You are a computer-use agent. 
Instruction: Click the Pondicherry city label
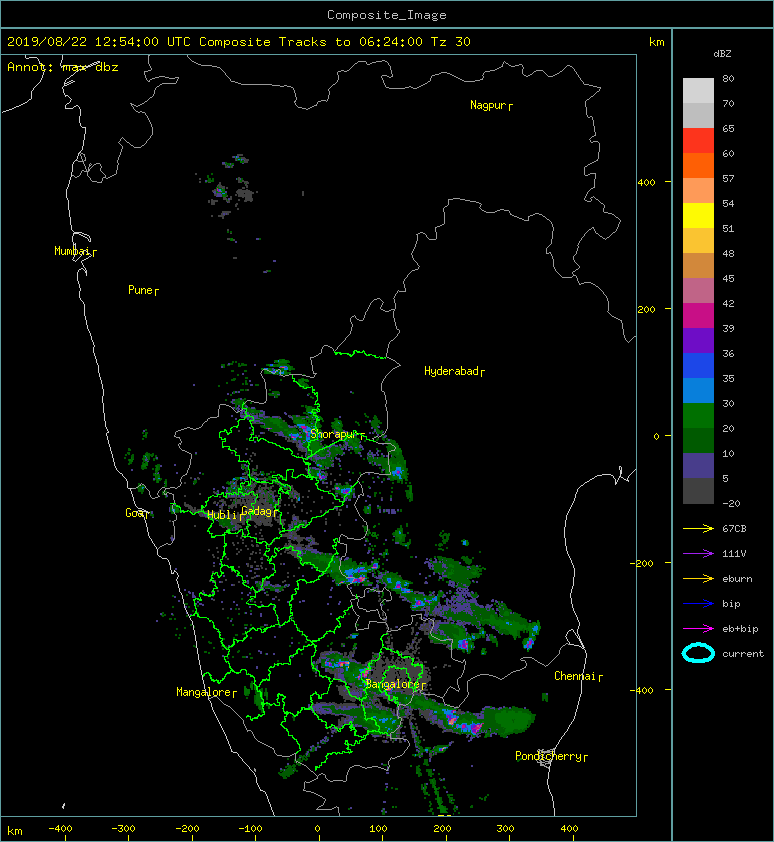pos(548,756)
